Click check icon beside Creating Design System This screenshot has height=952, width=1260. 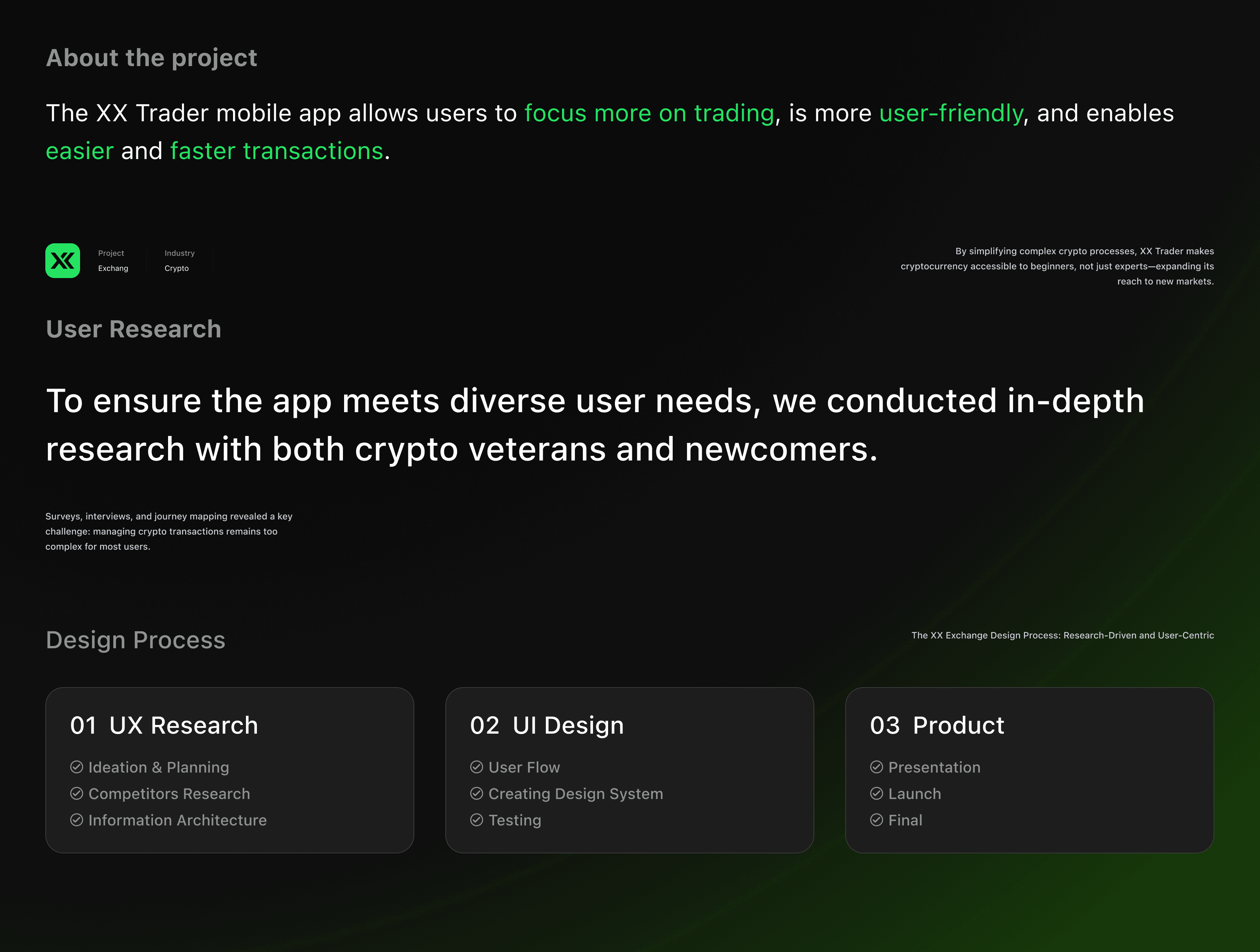pos(477,794)
